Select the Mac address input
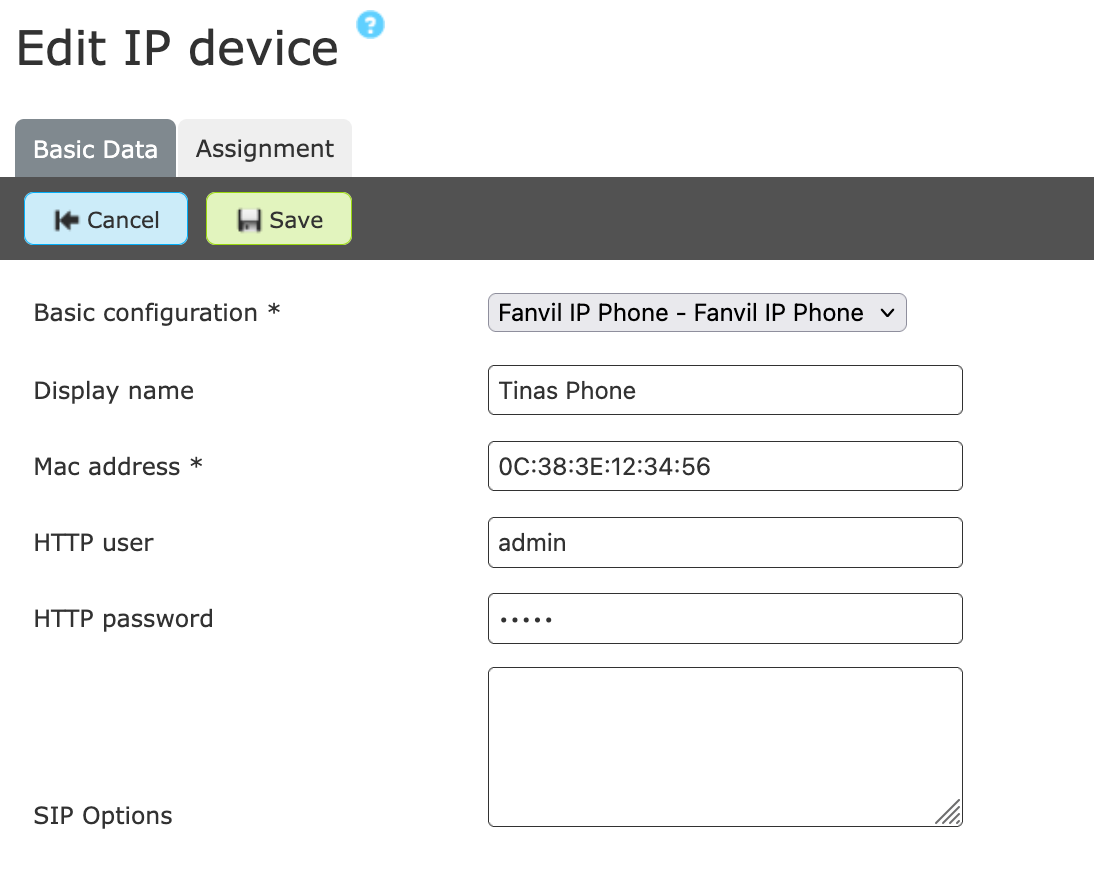This screenshot has height=874, width=1094. point(725,466)
